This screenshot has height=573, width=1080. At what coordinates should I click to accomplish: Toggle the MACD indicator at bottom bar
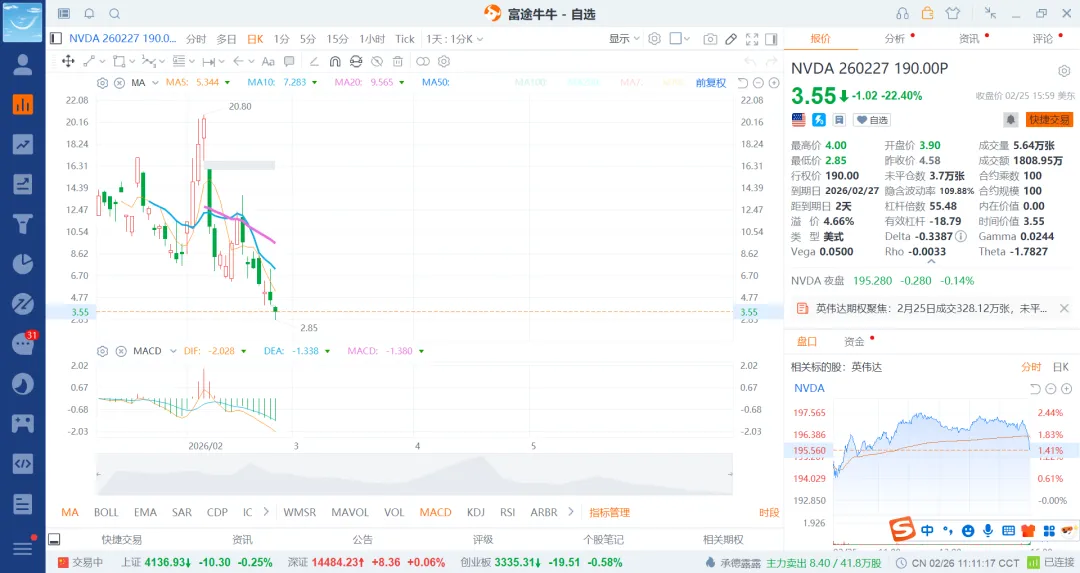coord(435,512)
